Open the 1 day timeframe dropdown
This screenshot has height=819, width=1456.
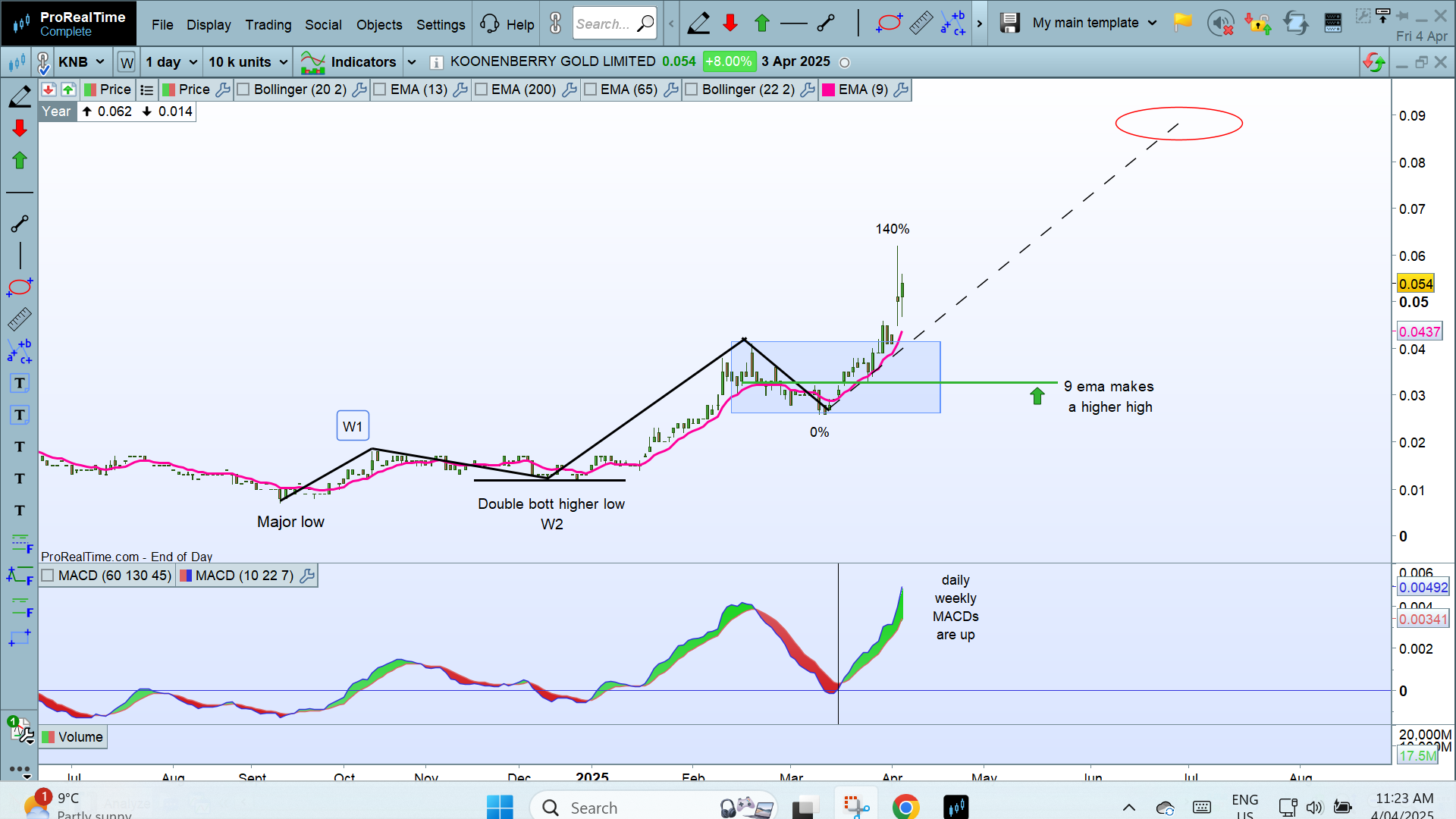pyautogui.click(x=171, y=62)
